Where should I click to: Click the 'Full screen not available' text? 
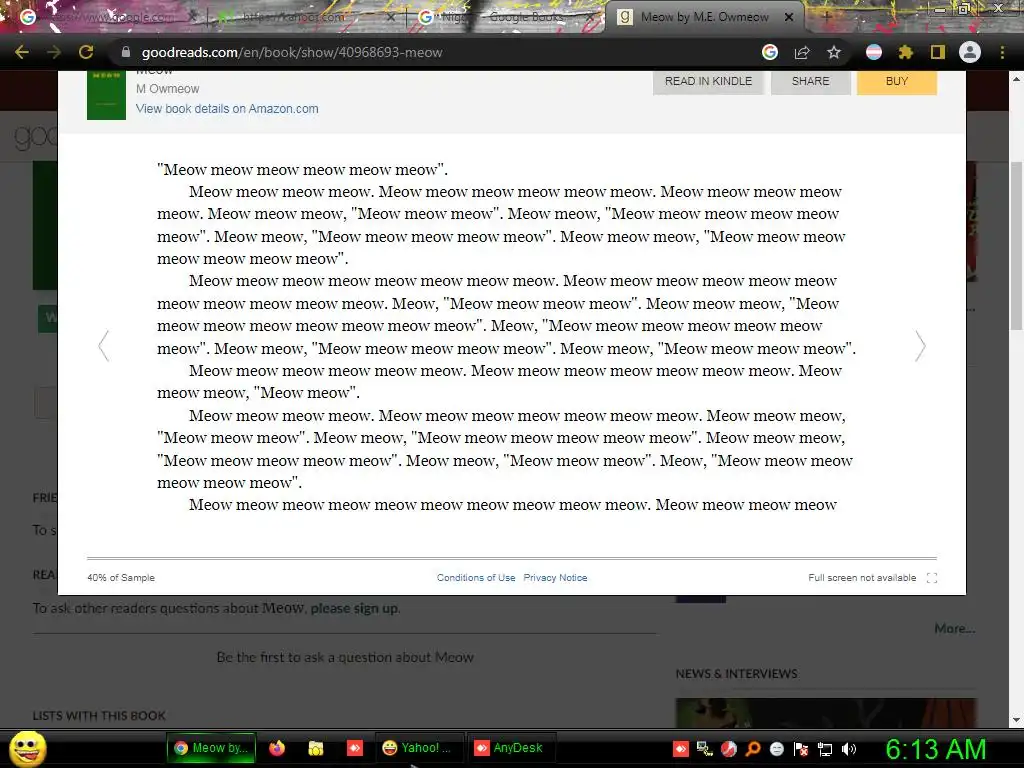point(862,578)
